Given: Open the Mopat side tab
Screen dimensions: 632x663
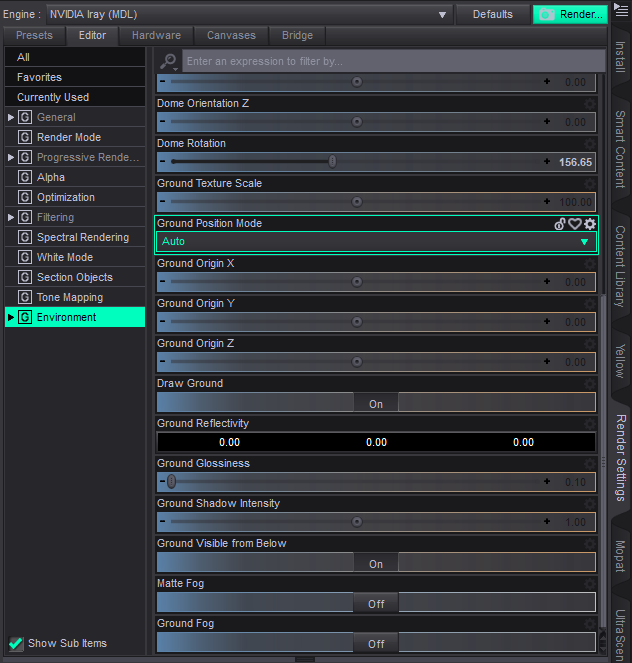Looking at the screenshot, I should (x=620, y=556).
